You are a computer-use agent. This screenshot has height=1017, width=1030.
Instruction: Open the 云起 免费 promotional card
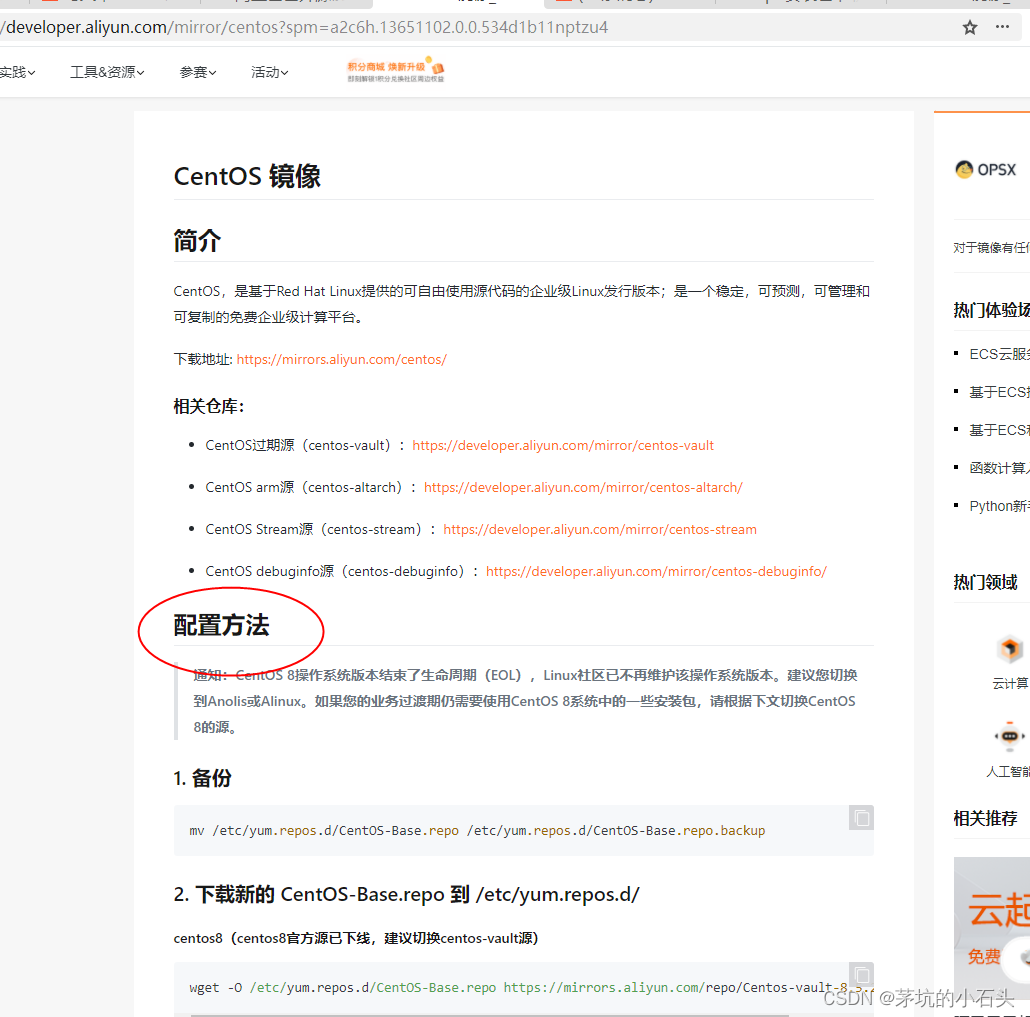(x=992, y=926)
